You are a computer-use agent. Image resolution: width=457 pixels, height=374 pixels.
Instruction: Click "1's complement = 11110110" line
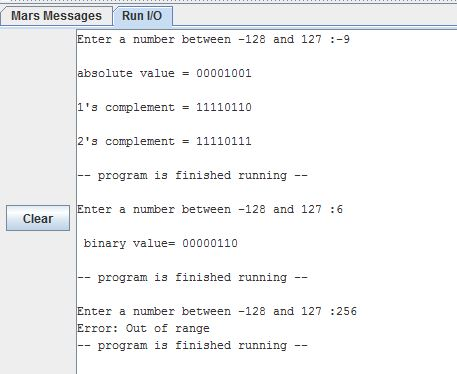pyautogui.click(x=164, y=107)
